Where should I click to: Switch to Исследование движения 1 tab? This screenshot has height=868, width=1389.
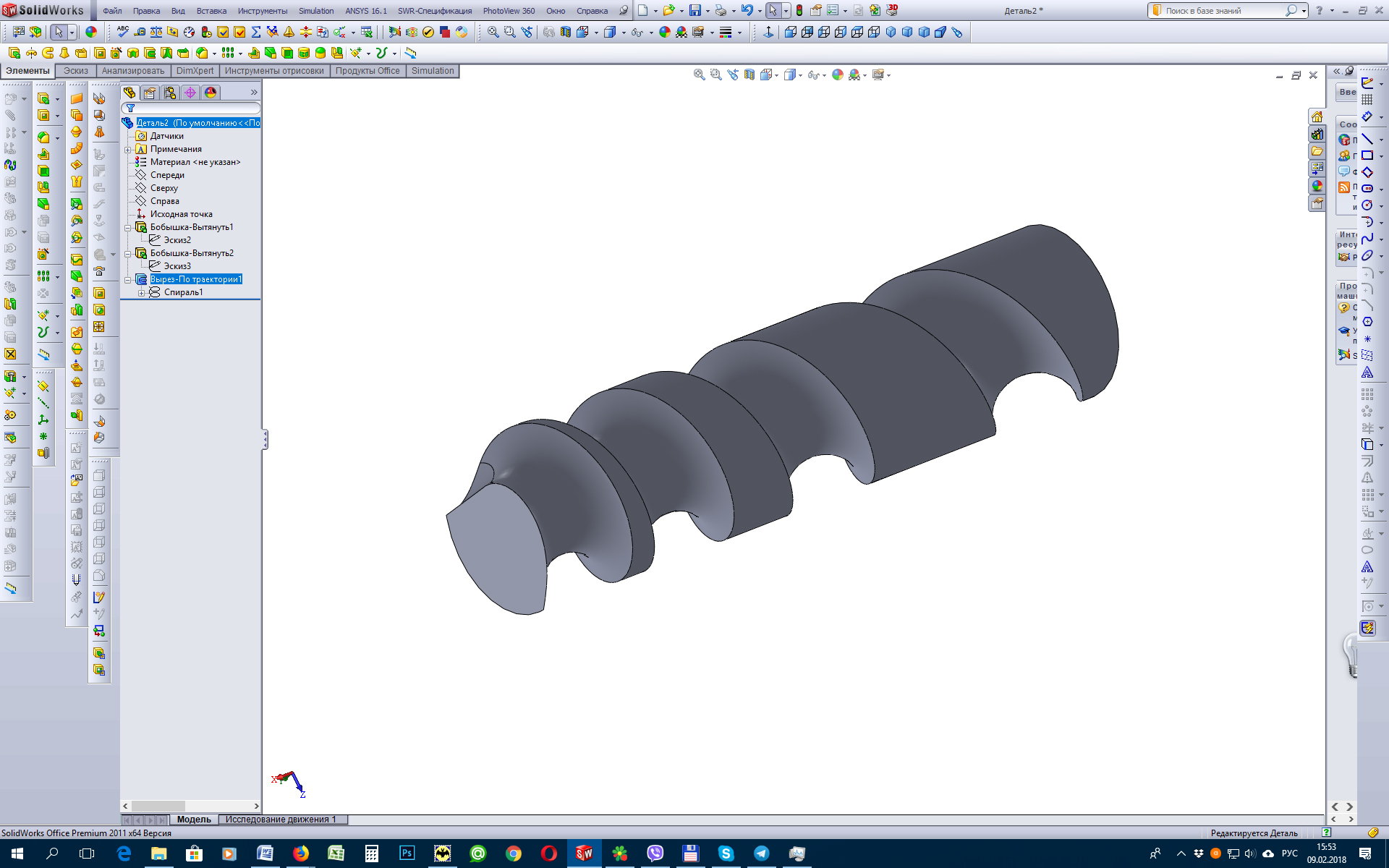tap(280, 820)
